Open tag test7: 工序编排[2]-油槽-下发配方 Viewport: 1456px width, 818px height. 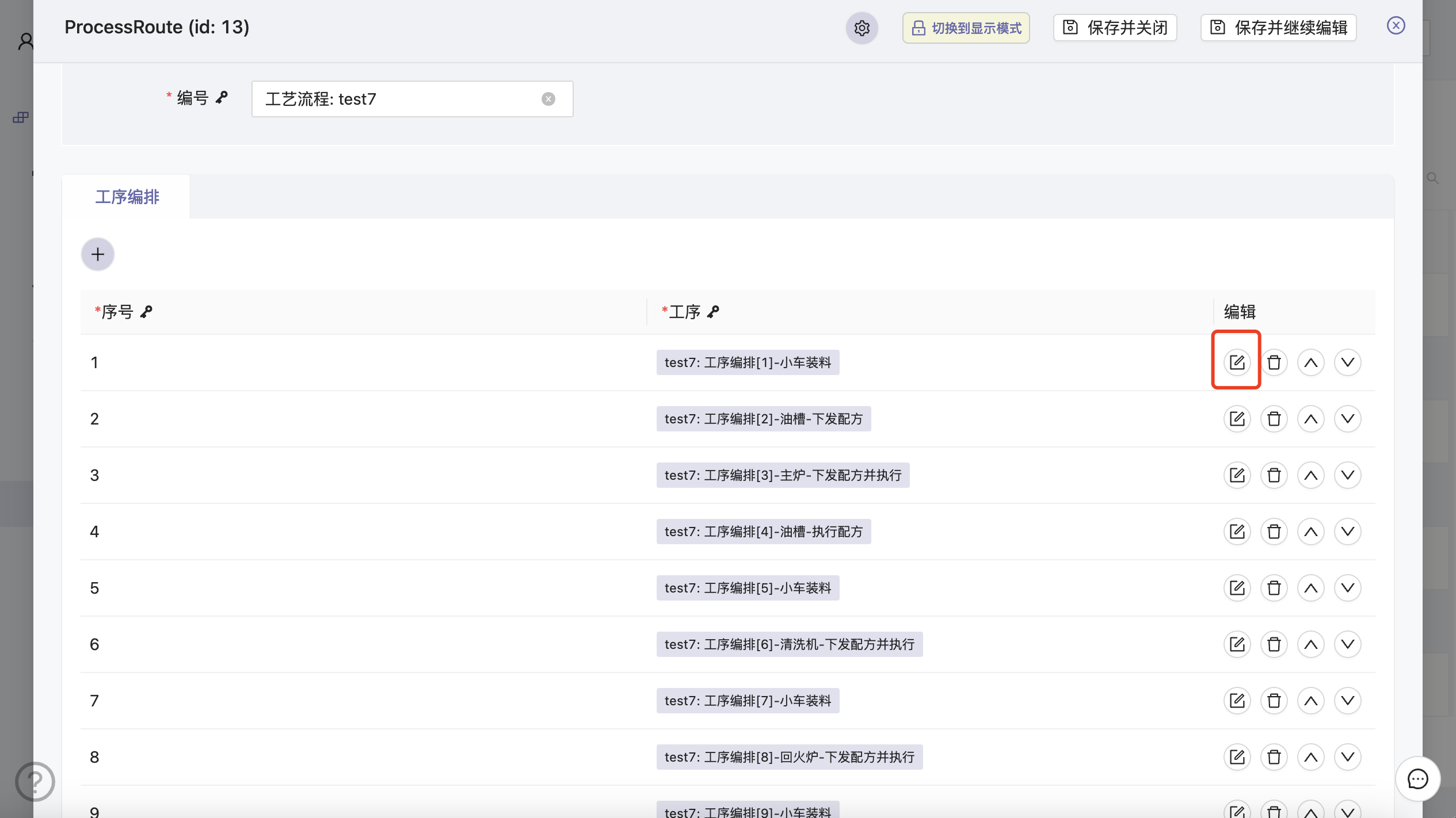763,419
